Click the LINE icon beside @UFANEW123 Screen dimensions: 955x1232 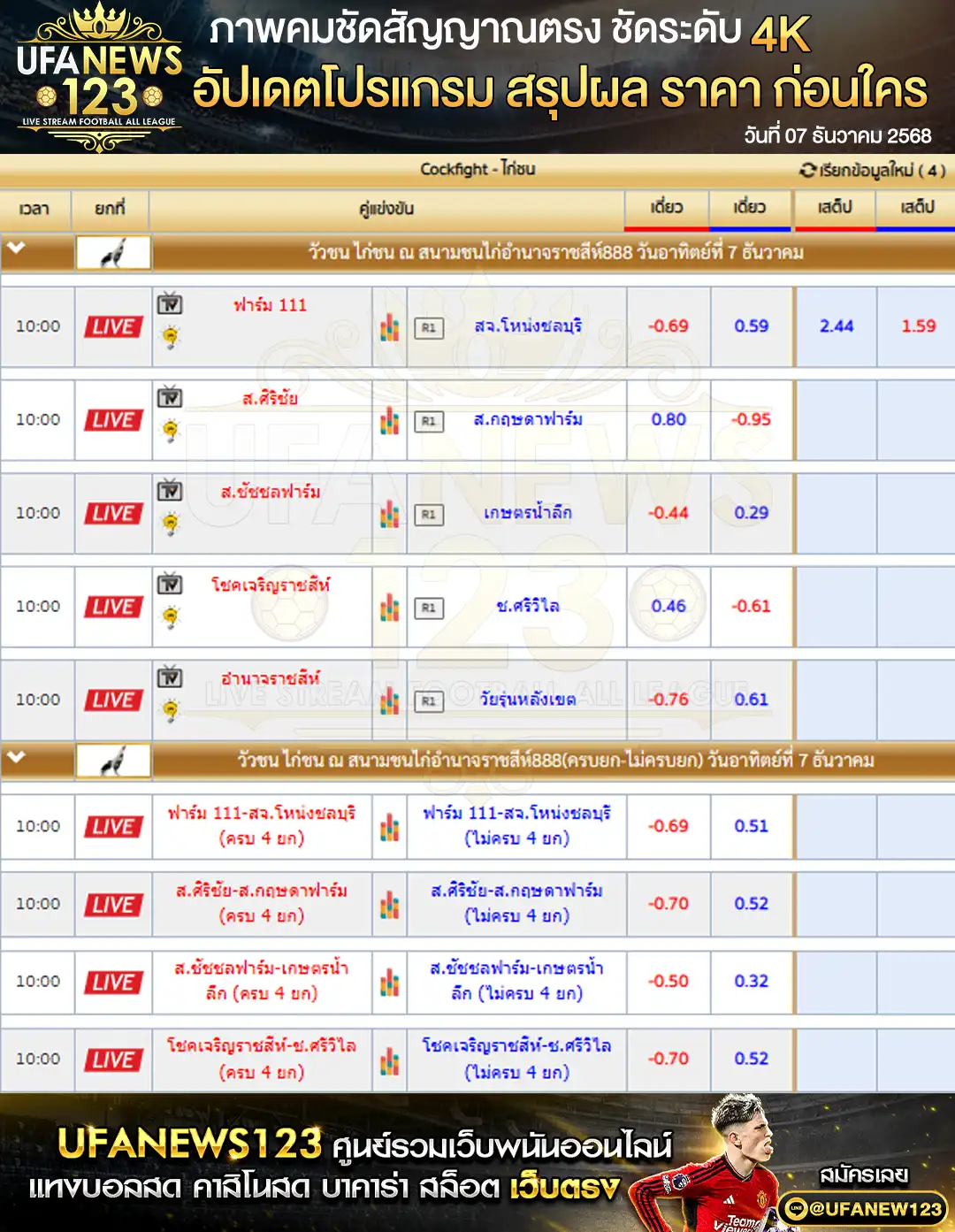(796, 1208)
